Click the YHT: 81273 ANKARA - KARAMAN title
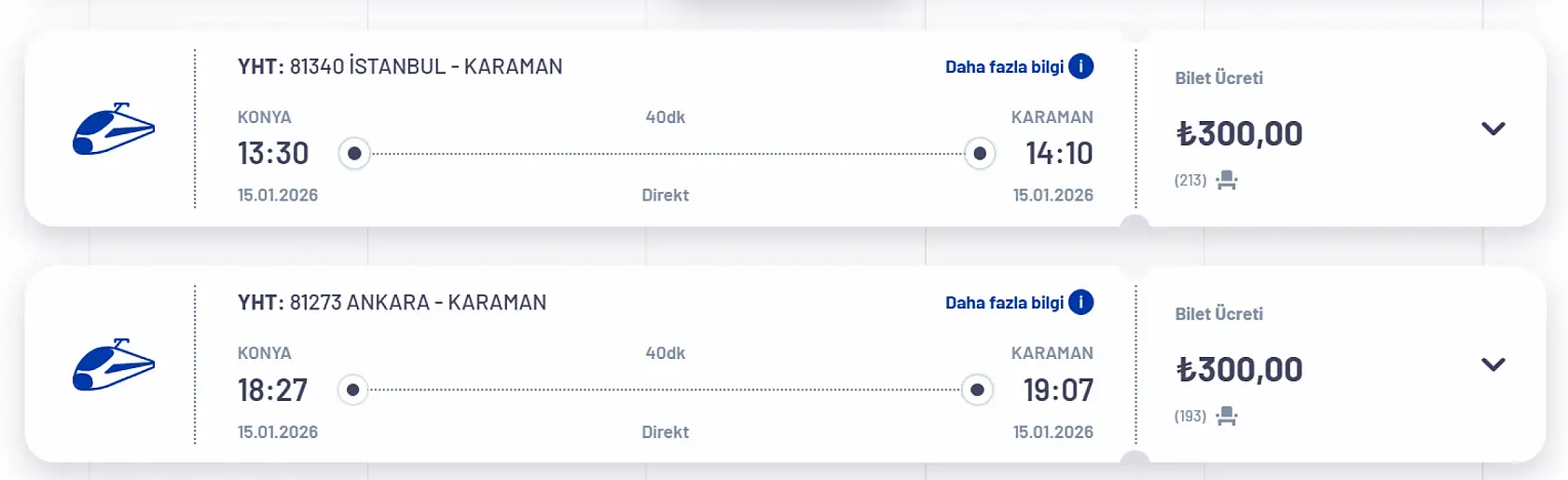1568x480 pixels. click(x=392, y=302)
